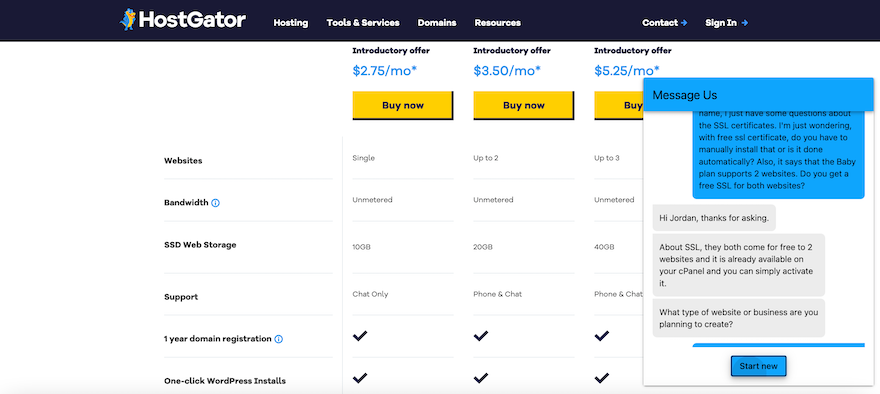Click arrow icon next to Sign In

point(745,23)
